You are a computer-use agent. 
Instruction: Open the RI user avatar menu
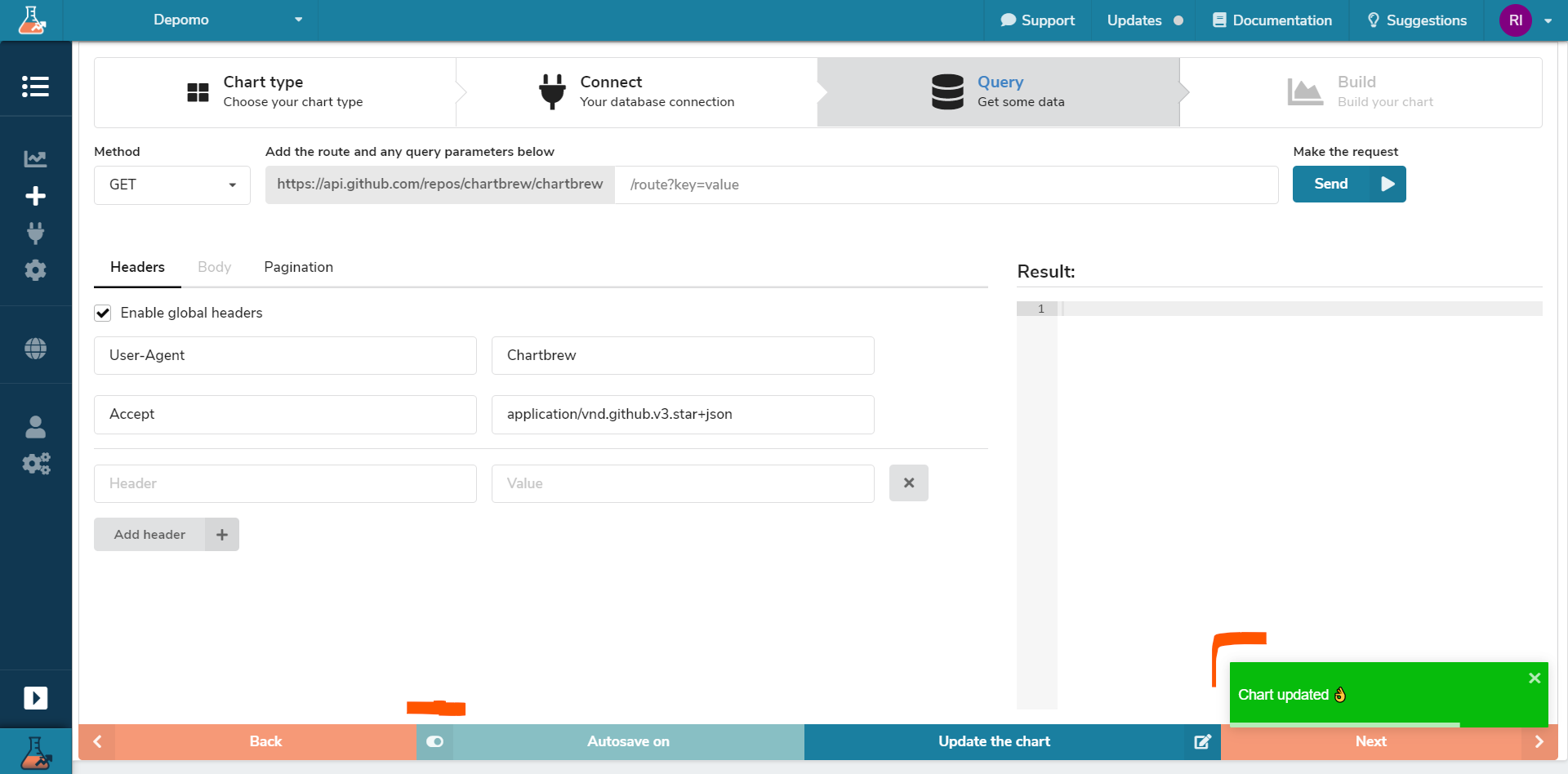click(1516, 20)
